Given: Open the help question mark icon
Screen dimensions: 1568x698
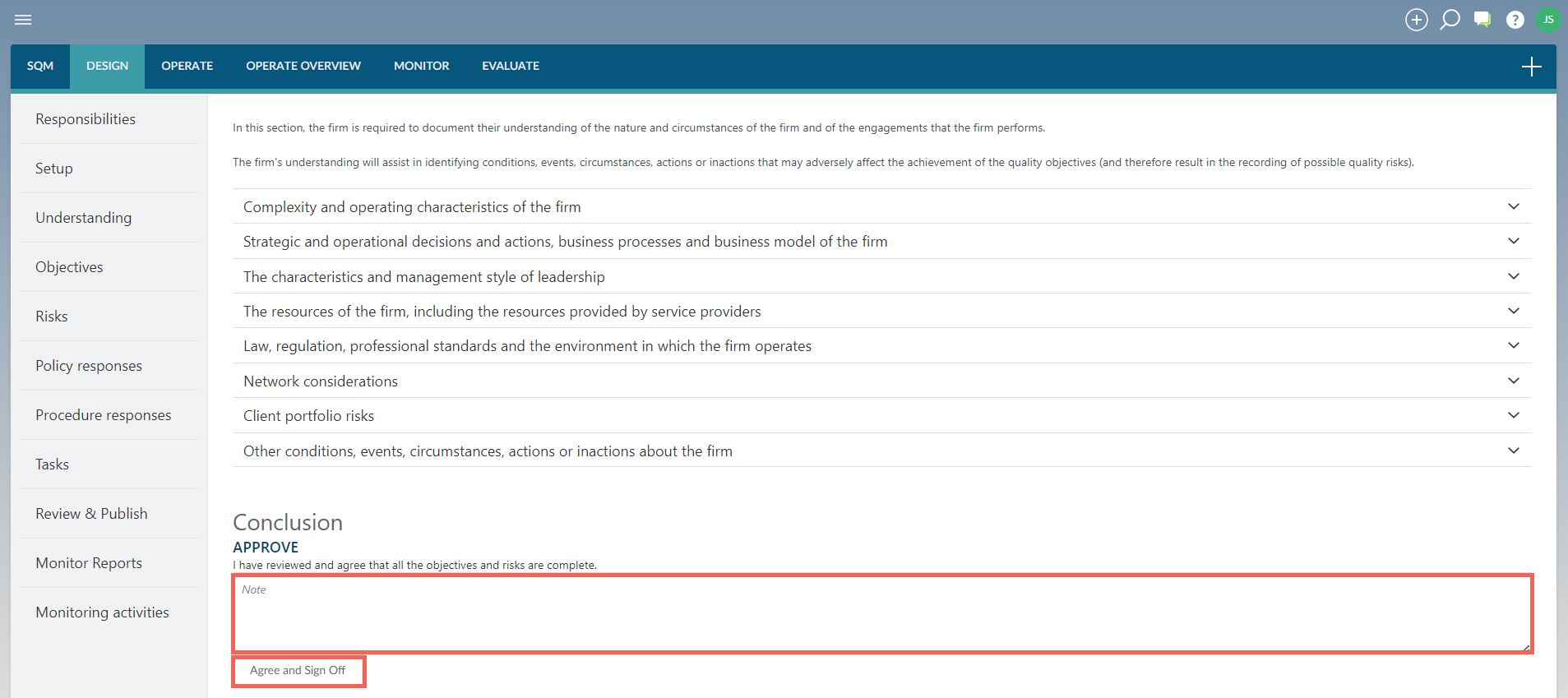Looking at the screenshot, I should pyautogui.click(x=1515, y=20).
